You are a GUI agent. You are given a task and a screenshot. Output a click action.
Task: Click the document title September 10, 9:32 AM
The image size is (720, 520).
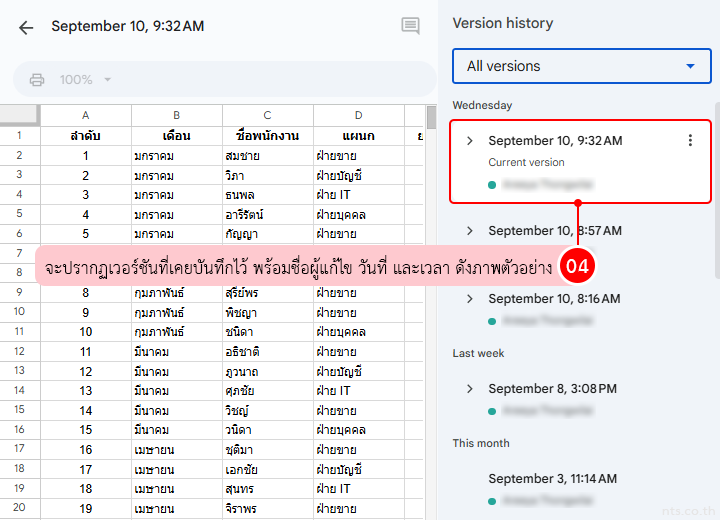[127, 27]
